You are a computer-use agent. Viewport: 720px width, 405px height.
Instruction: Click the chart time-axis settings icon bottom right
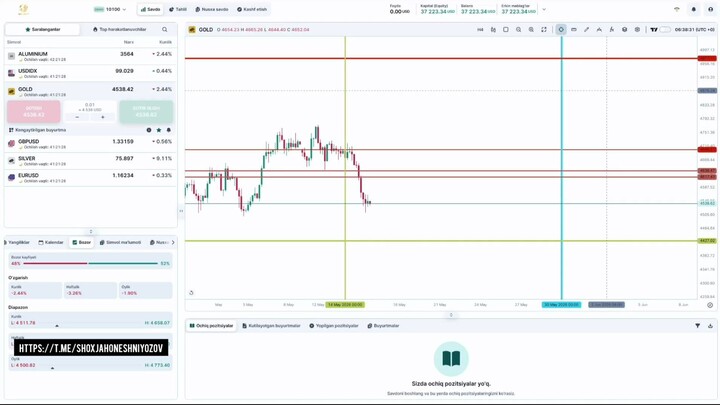coord(710,305)
